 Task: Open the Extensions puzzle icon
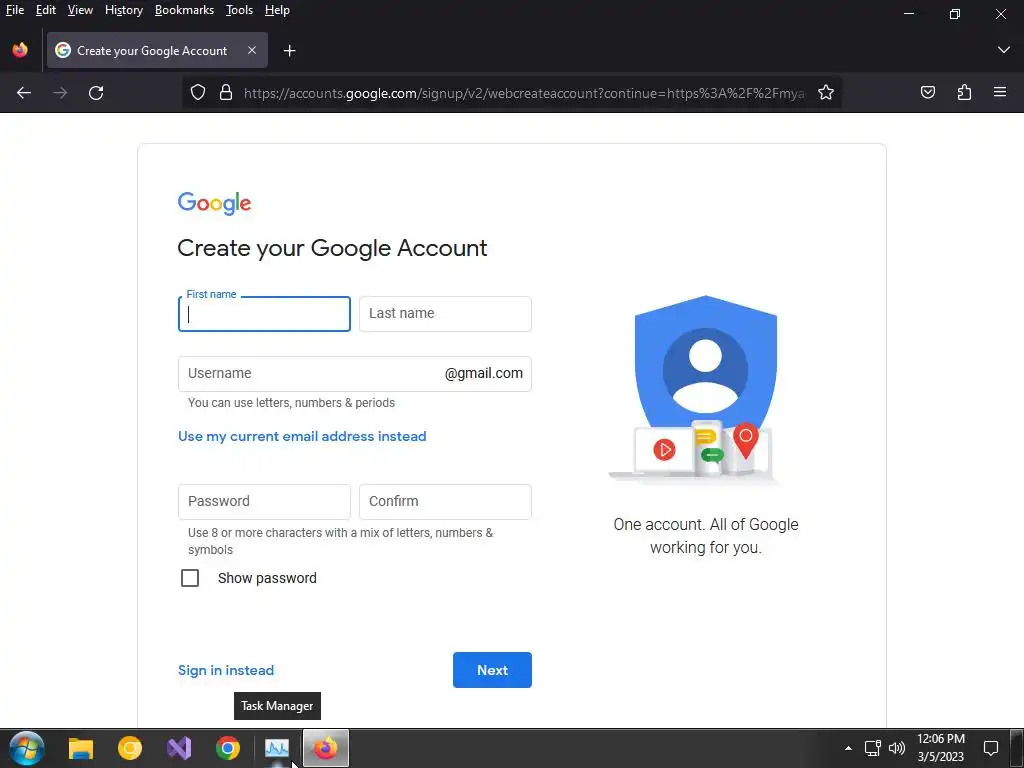point(964,93)
